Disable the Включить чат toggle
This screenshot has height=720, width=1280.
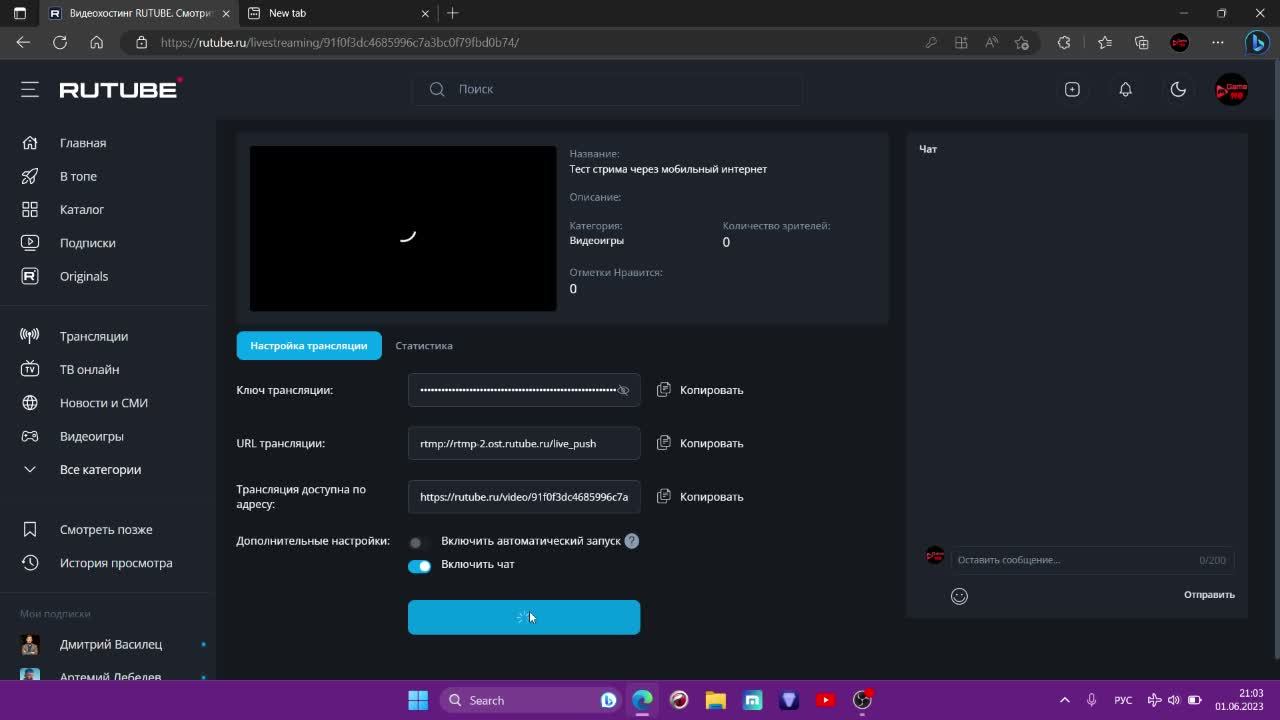(419, 566)
